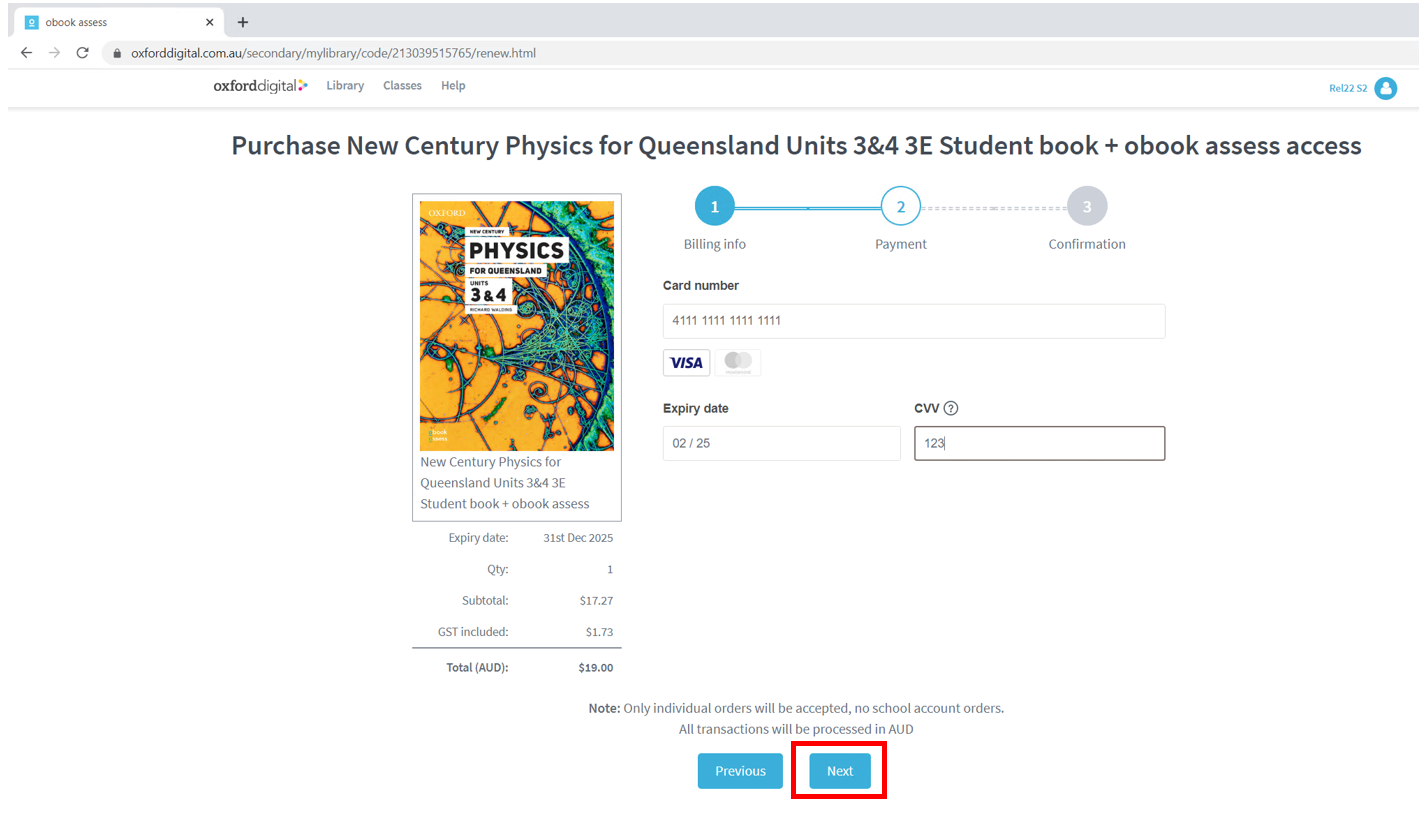Click the oxford digital logo
1419x819 pixels.
tap(260, 86)
